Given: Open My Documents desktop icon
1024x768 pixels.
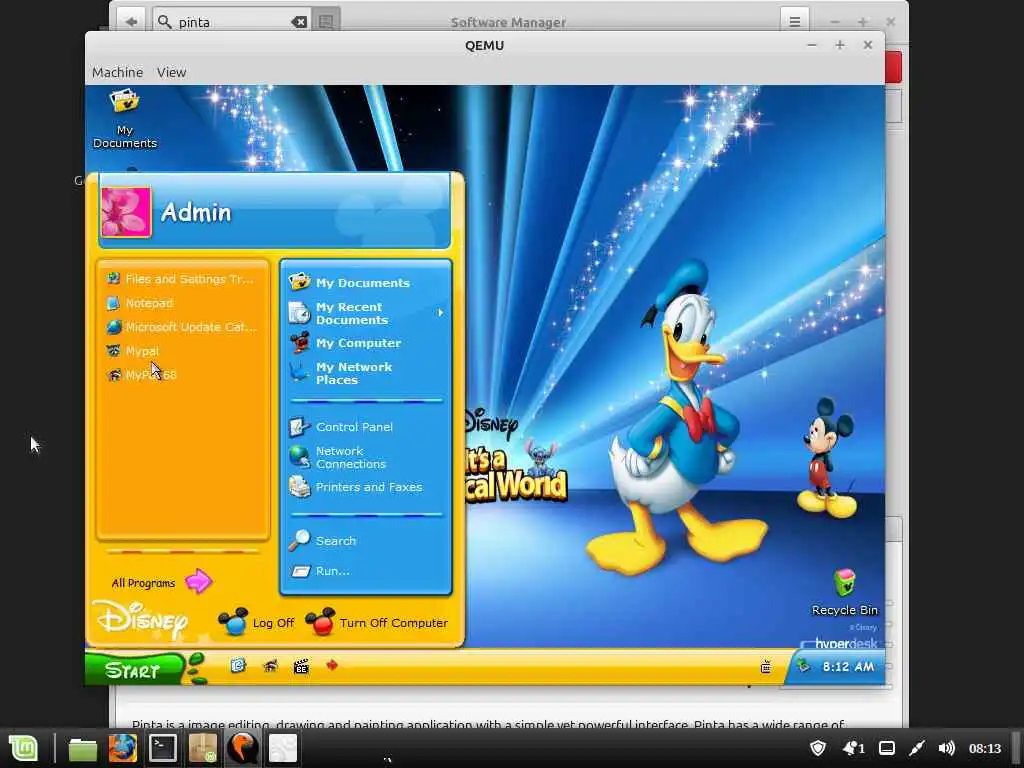Looking at the screenshot, I should 125,120.
